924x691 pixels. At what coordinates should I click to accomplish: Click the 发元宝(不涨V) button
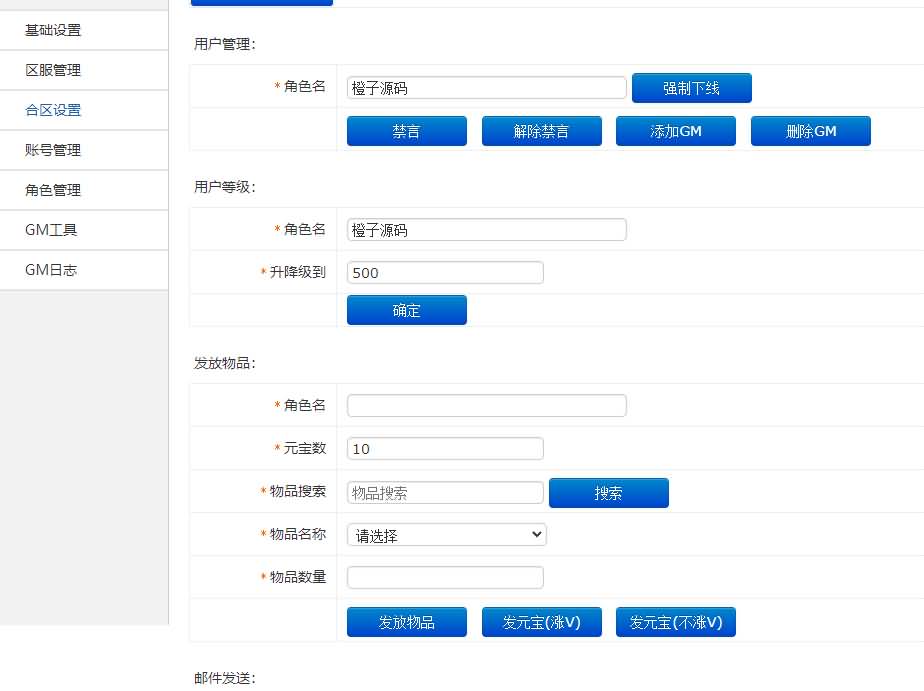(676, 621)
